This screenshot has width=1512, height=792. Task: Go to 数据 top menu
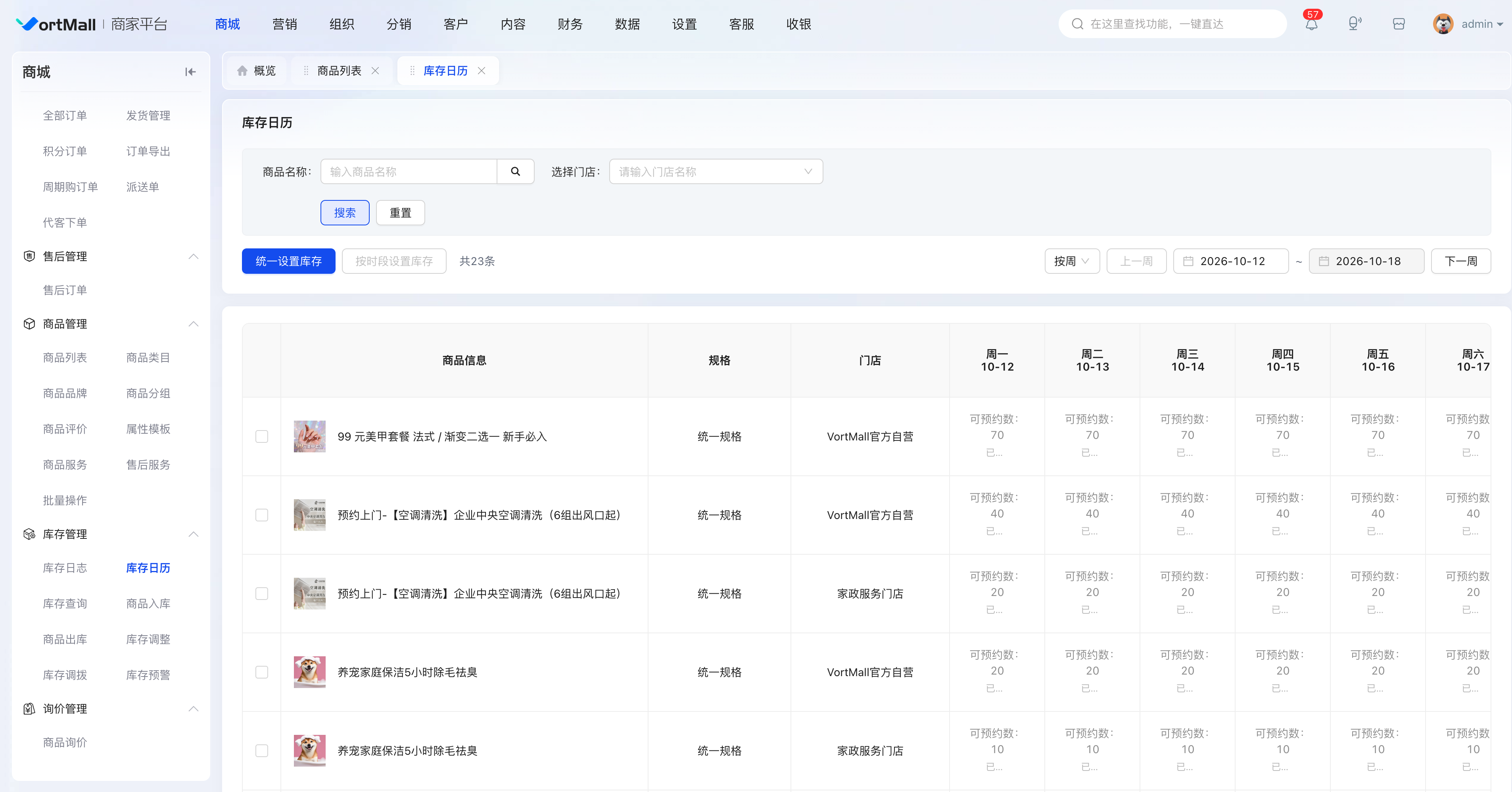627,24
